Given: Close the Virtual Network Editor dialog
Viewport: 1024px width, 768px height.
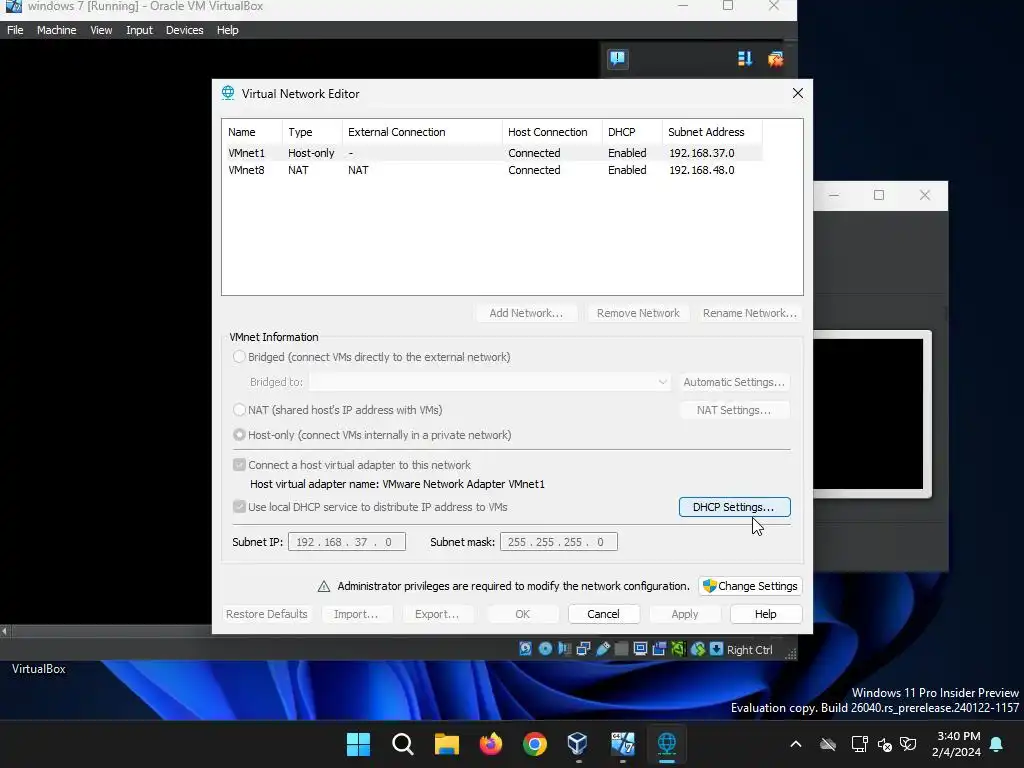Looking at the screenshot, I should click(797, 93).
